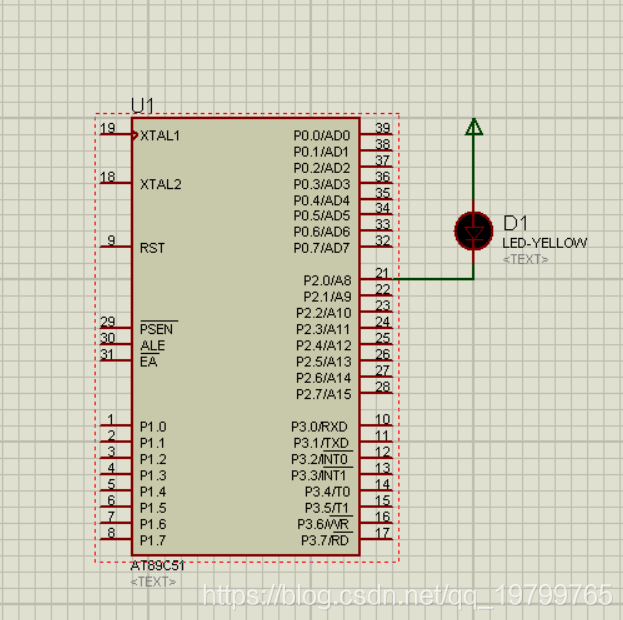Image resolution: width=623 pixels, height=620 pixels.
Task: Select the P1.5 pin label
Action: click(x=153, y=508)
